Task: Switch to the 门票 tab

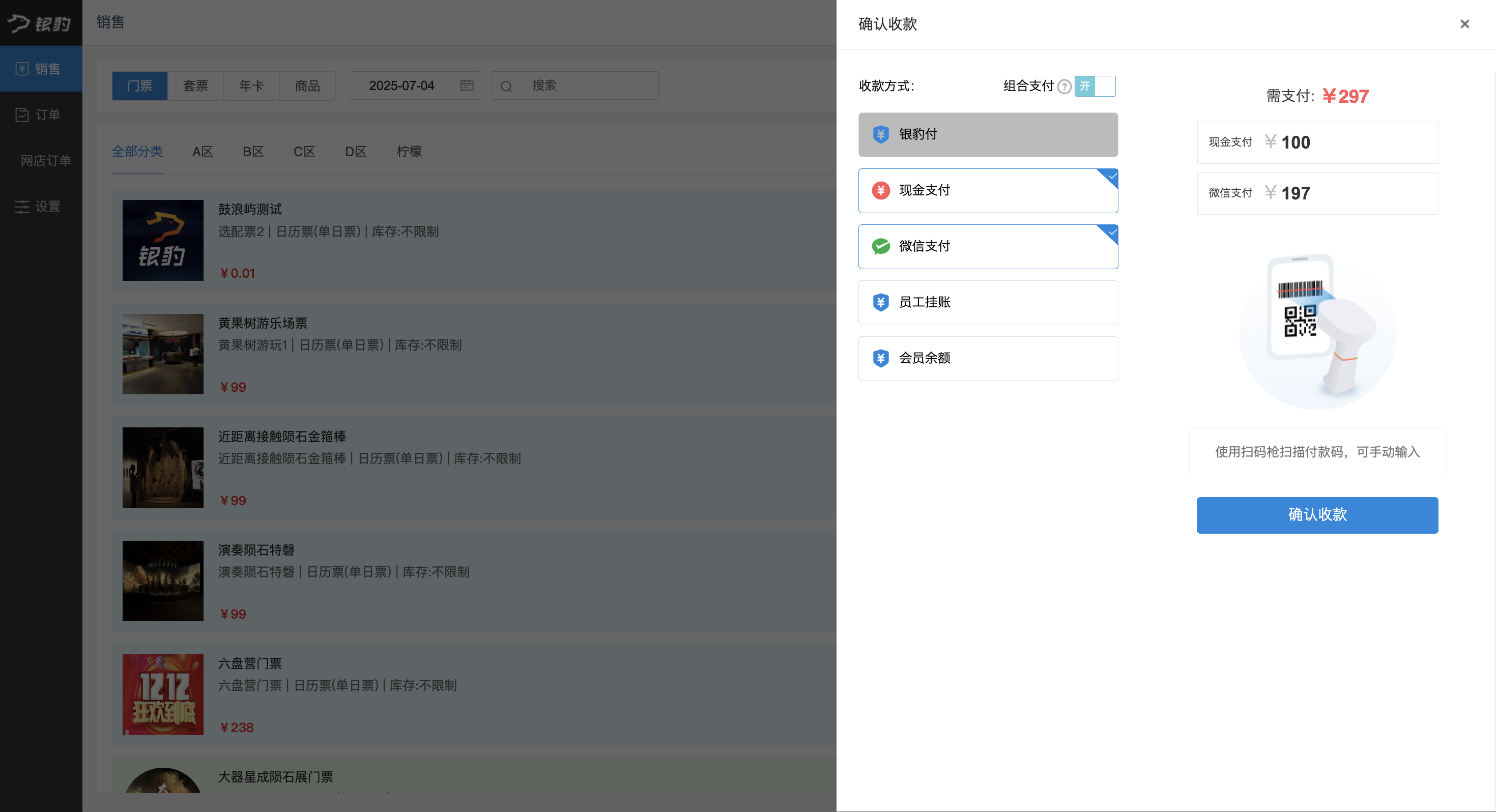Action: tap(140, 86)
